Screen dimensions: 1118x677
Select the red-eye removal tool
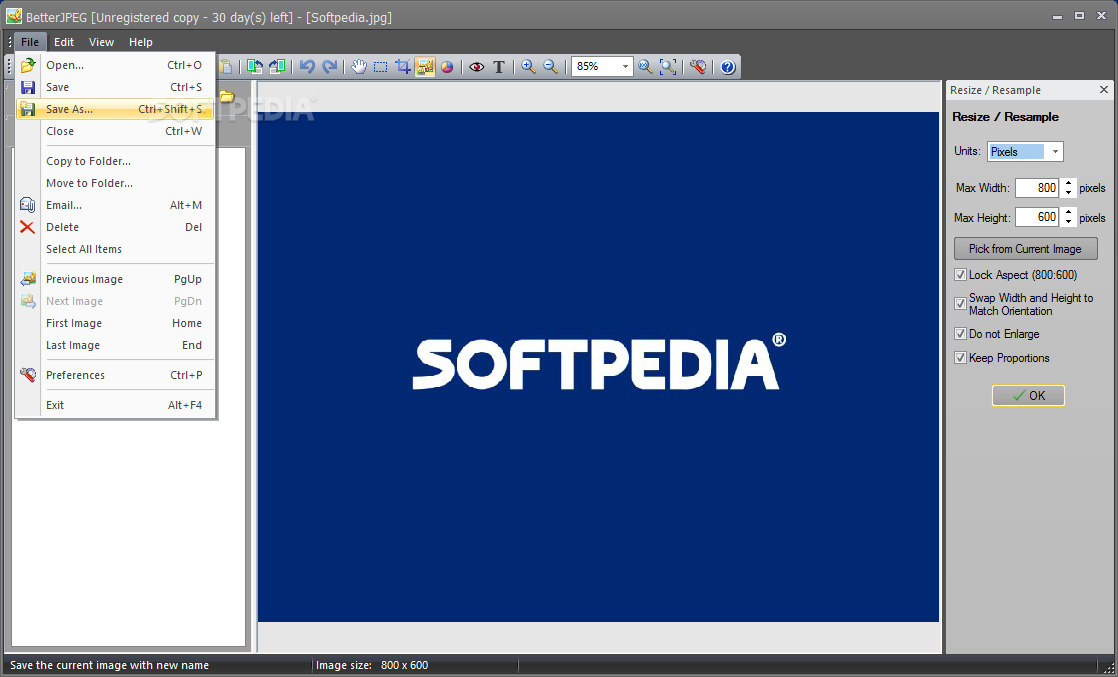pyautogui.click(x=477, y=67)
